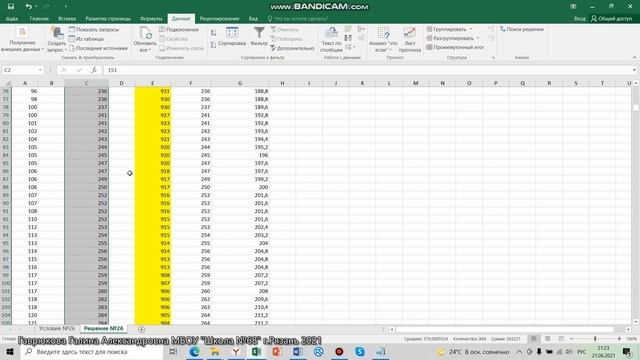The width and height of the screenshot is (640, 360).
Task: Click Вход sign-in link
Action: point(579,19)
